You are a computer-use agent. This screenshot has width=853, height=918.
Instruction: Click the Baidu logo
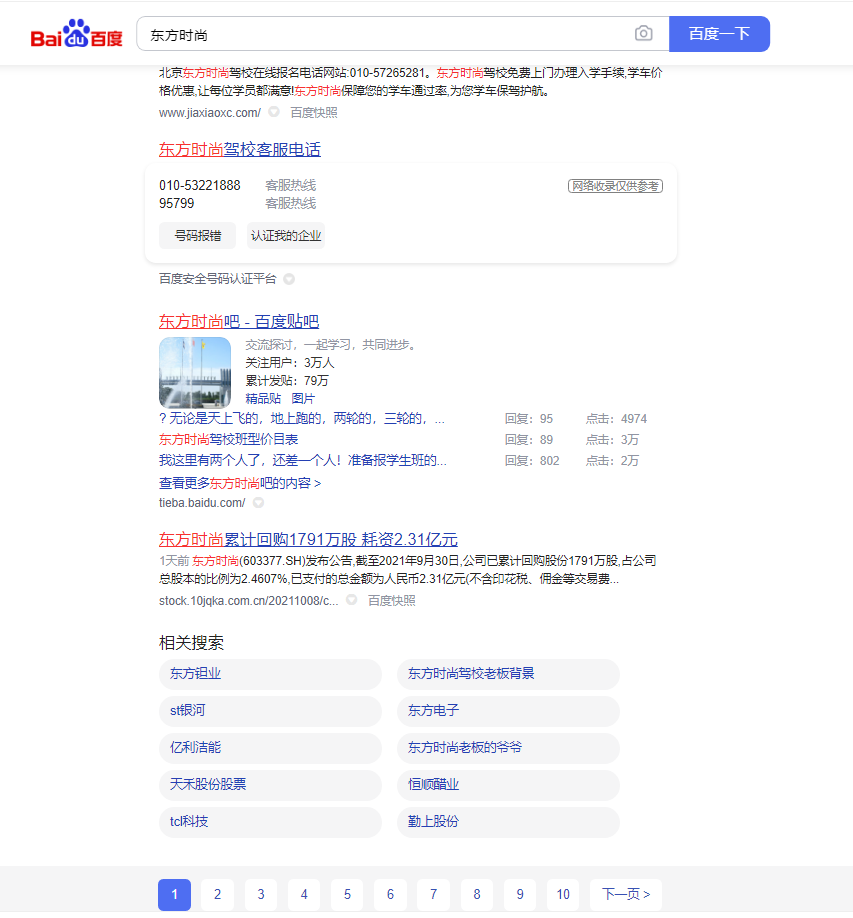[76, 35]
